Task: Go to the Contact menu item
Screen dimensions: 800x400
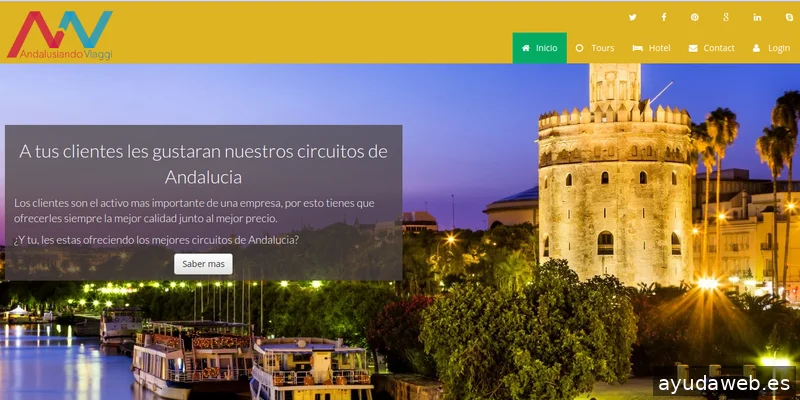Action: point(711,48)
